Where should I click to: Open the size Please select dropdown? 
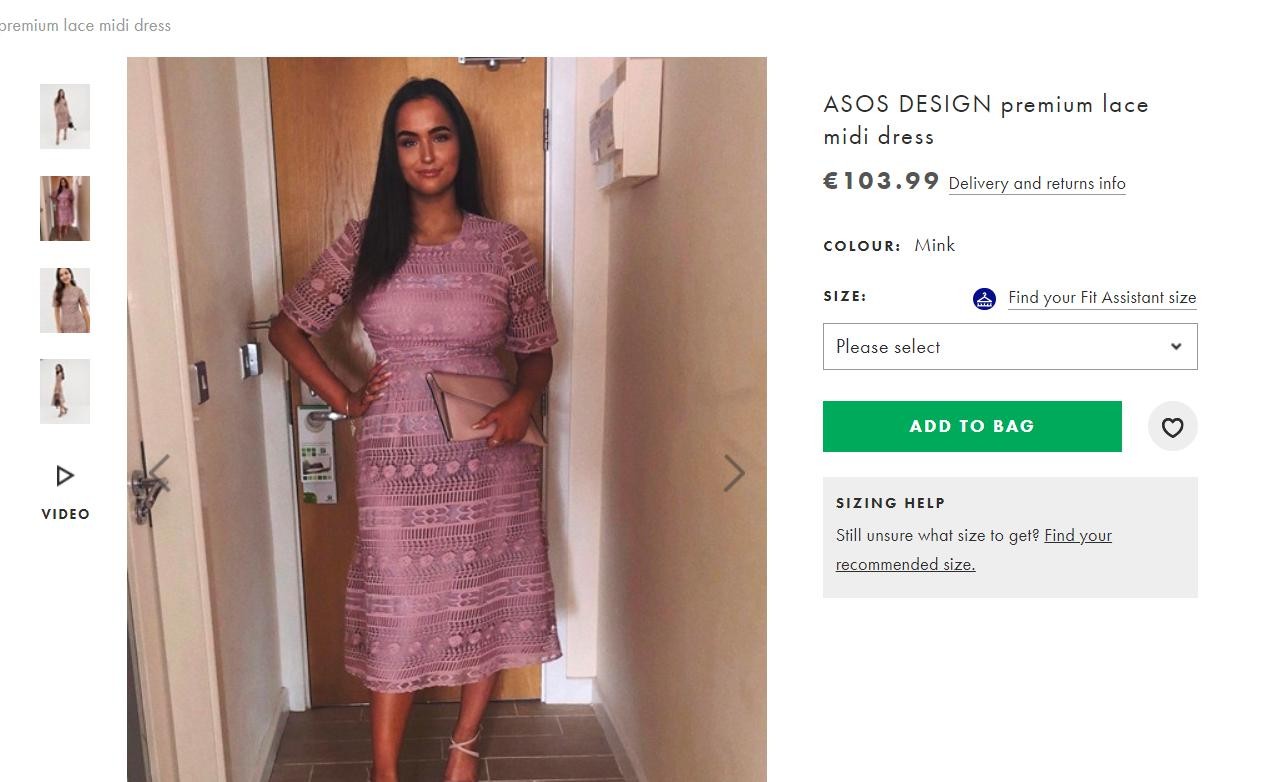pos(1010,347)
